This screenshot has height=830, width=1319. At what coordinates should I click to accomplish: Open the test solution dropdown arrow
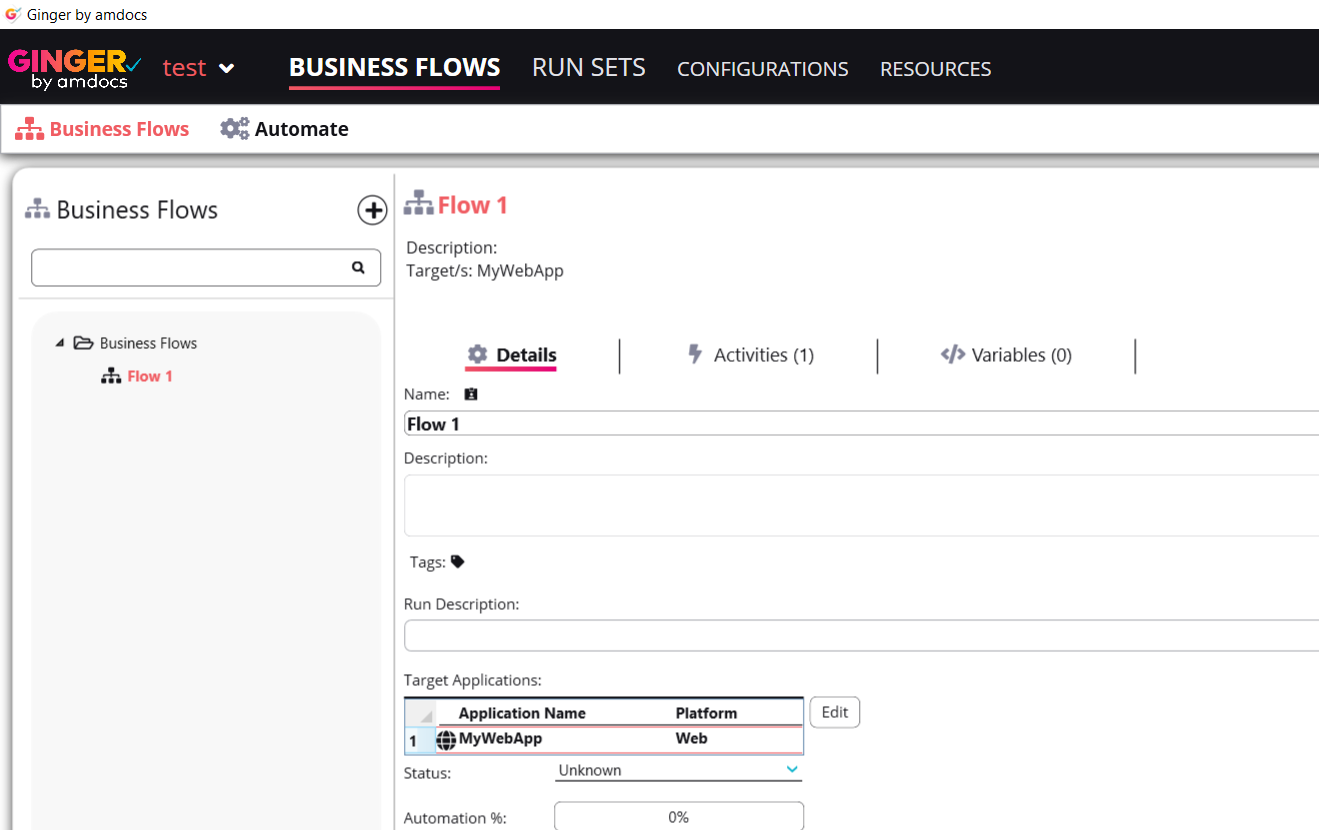[227, 69]
